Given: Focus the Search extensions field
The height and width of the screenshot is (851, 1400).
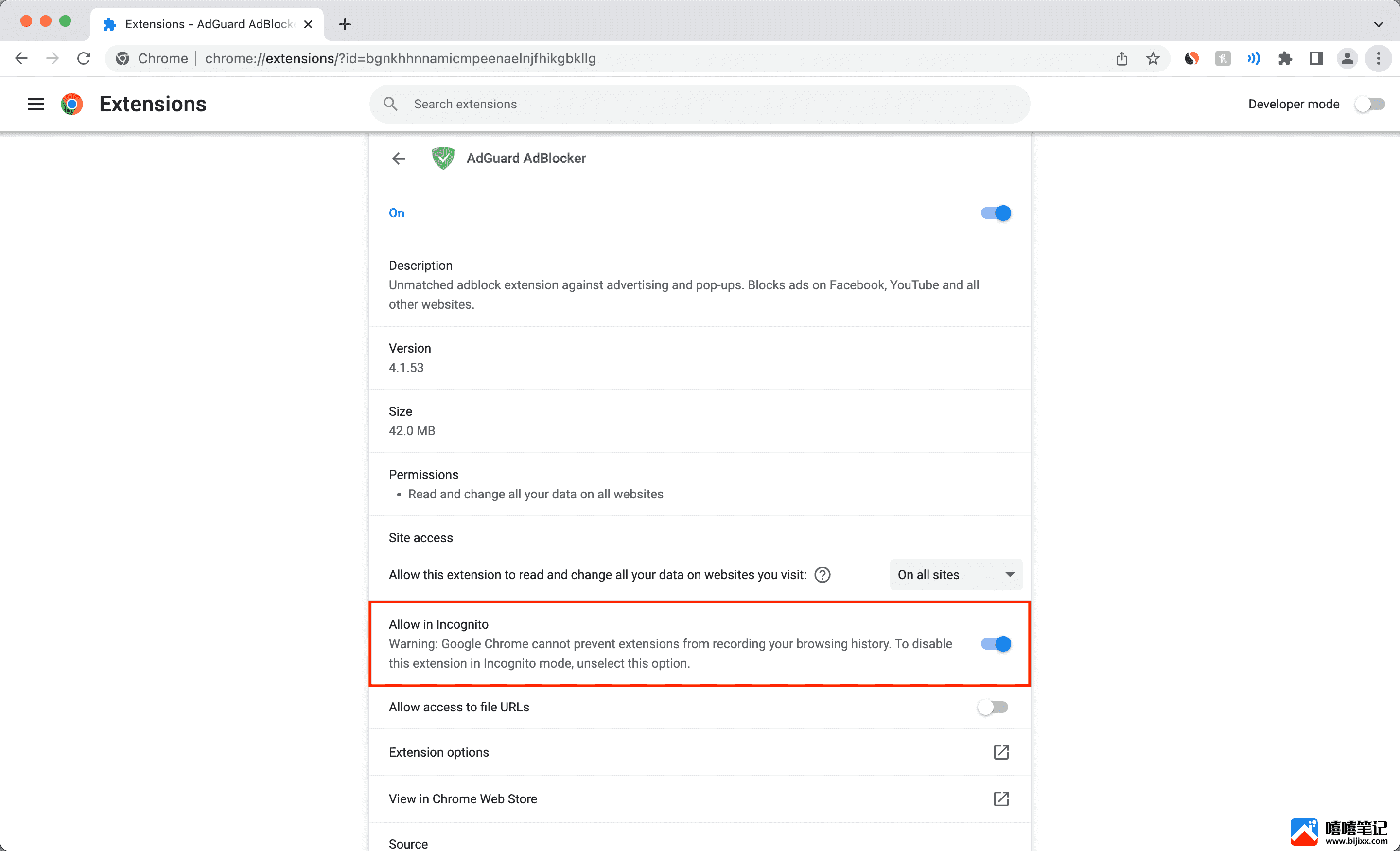Looking at the screenshot, I should (700, 104).
